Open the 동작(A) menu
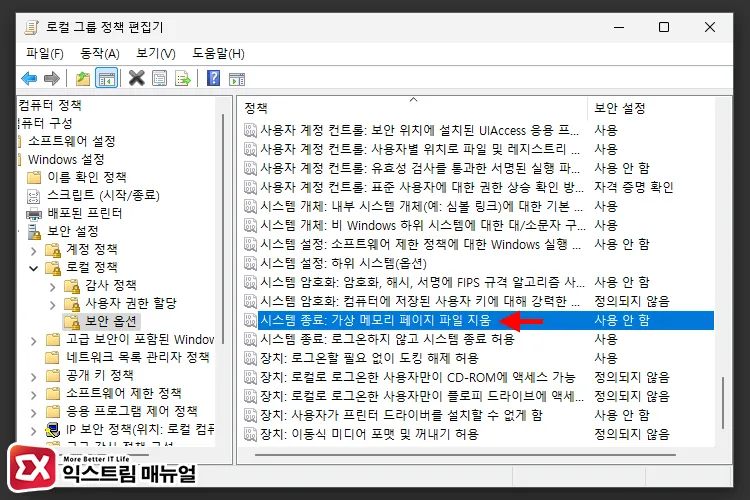 (100, 53)
